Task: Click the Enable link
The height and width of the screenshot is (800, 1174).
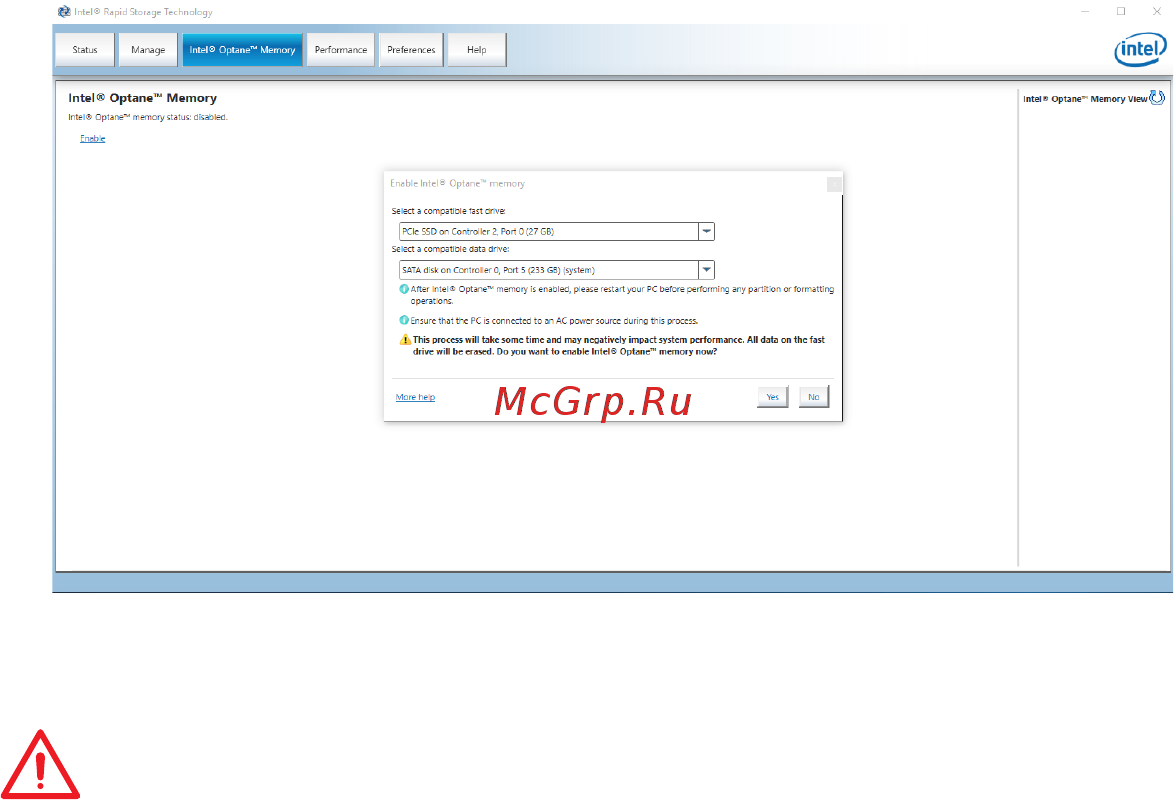Action: coord(93,139)
